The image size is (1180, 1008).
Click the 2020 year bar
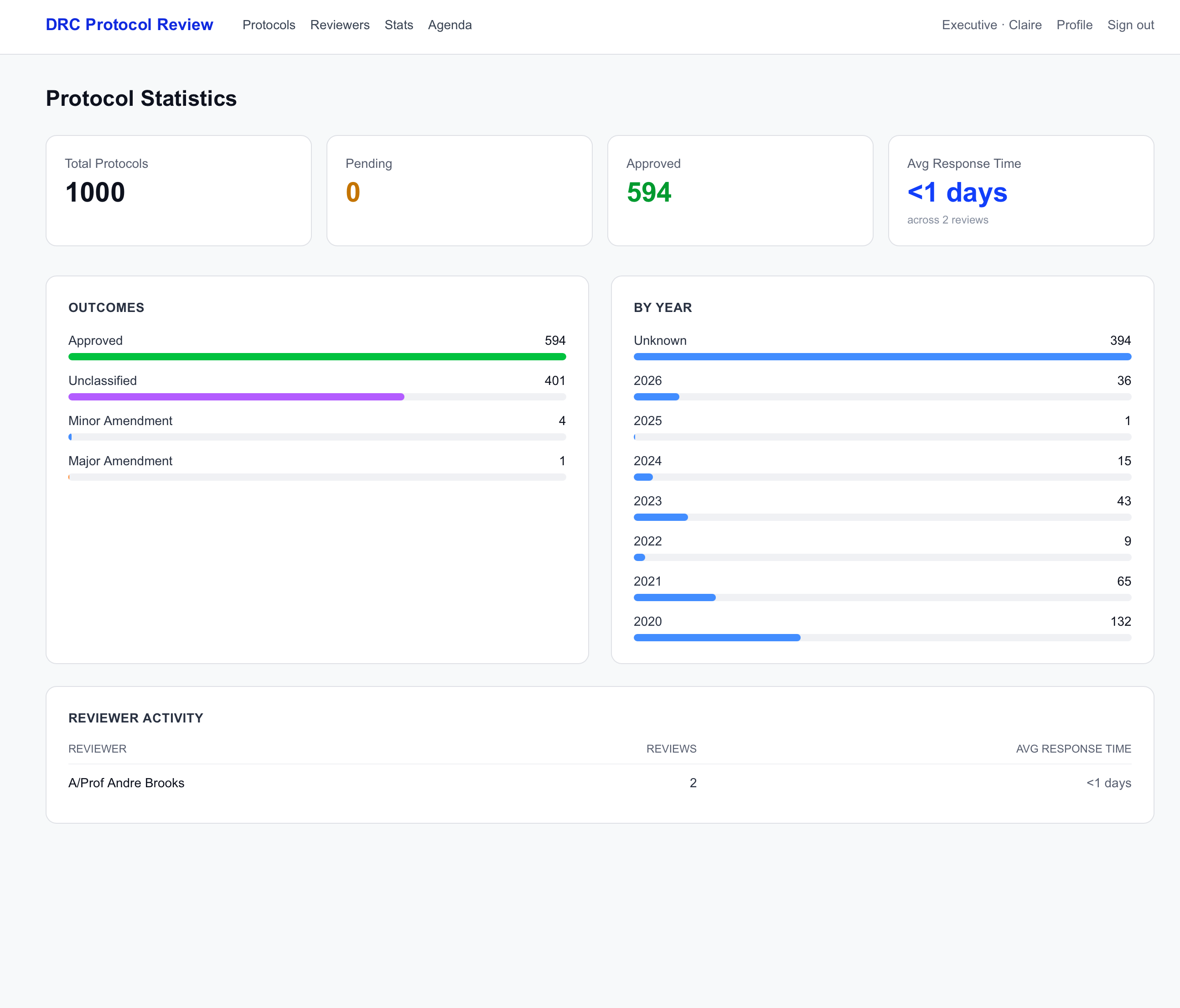[x=882, y=638]
